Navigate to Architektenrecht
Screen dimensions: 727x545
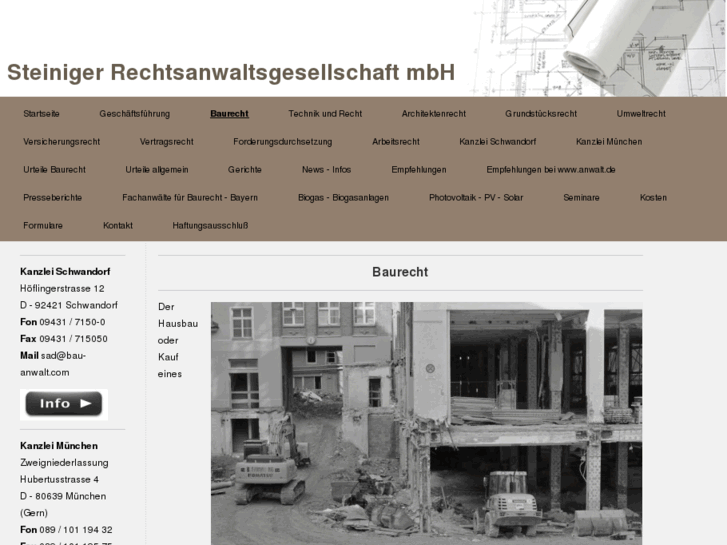pos(434,114)
